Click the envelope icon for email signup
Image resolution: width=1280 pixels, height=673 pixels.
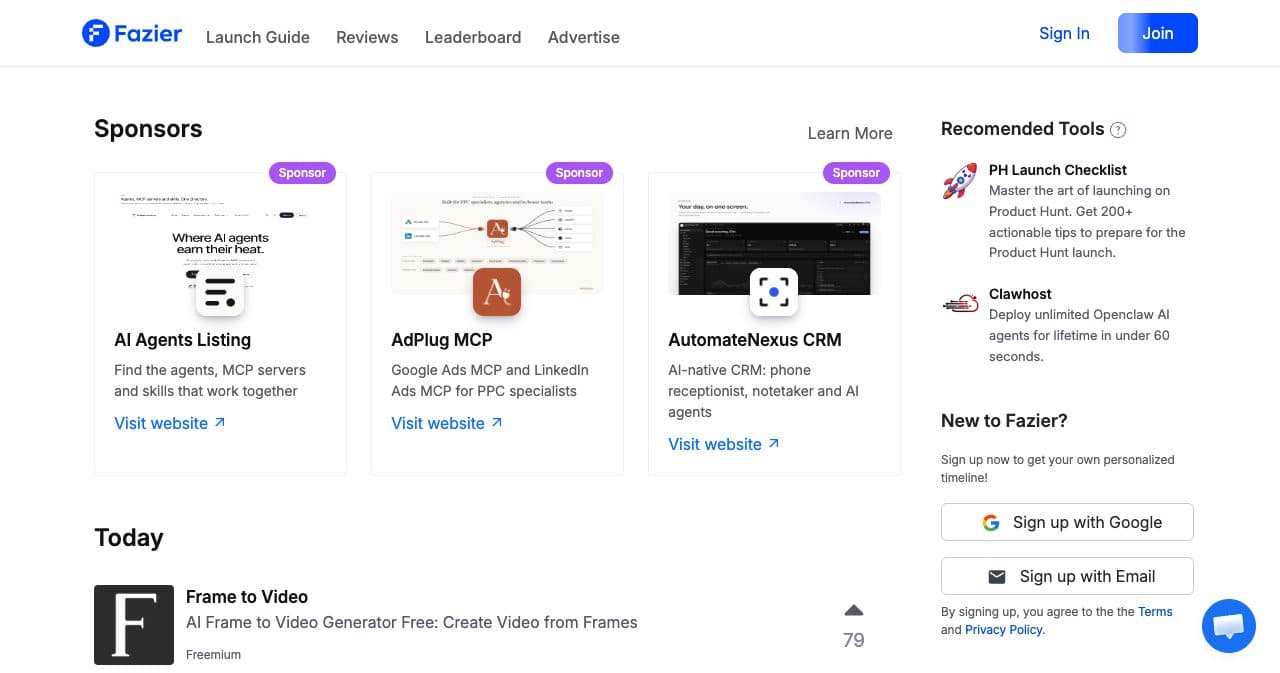pos(997,577)
